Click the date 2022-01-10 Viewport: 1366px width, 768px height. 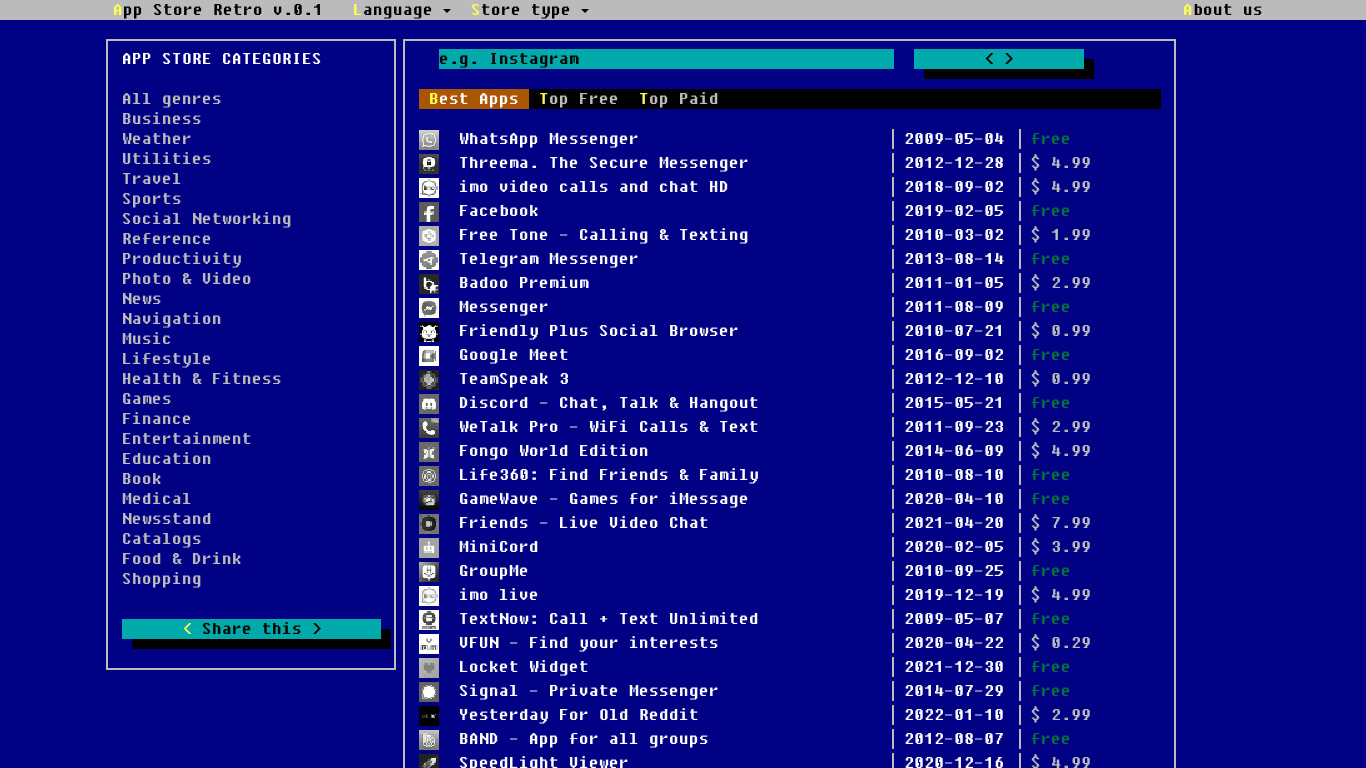tap(954, 715)
